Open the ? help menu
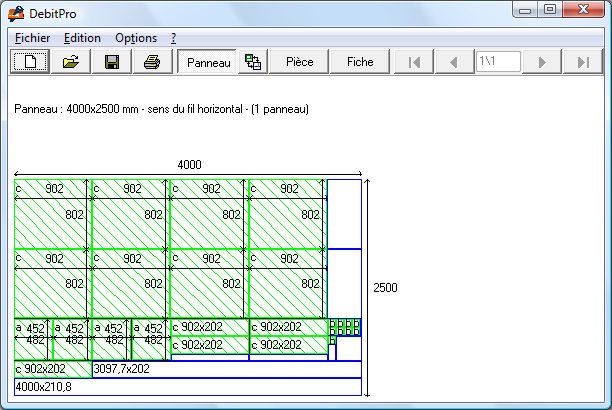This screenshot has width=612, height=410. pyautogui.click(x=173, y=38)
